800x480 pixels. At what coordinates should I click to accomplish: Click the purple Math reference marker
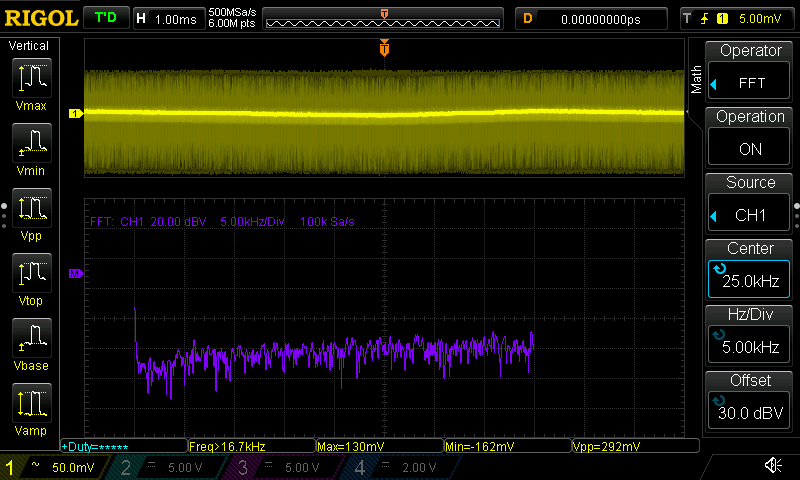tap(76, 274)
